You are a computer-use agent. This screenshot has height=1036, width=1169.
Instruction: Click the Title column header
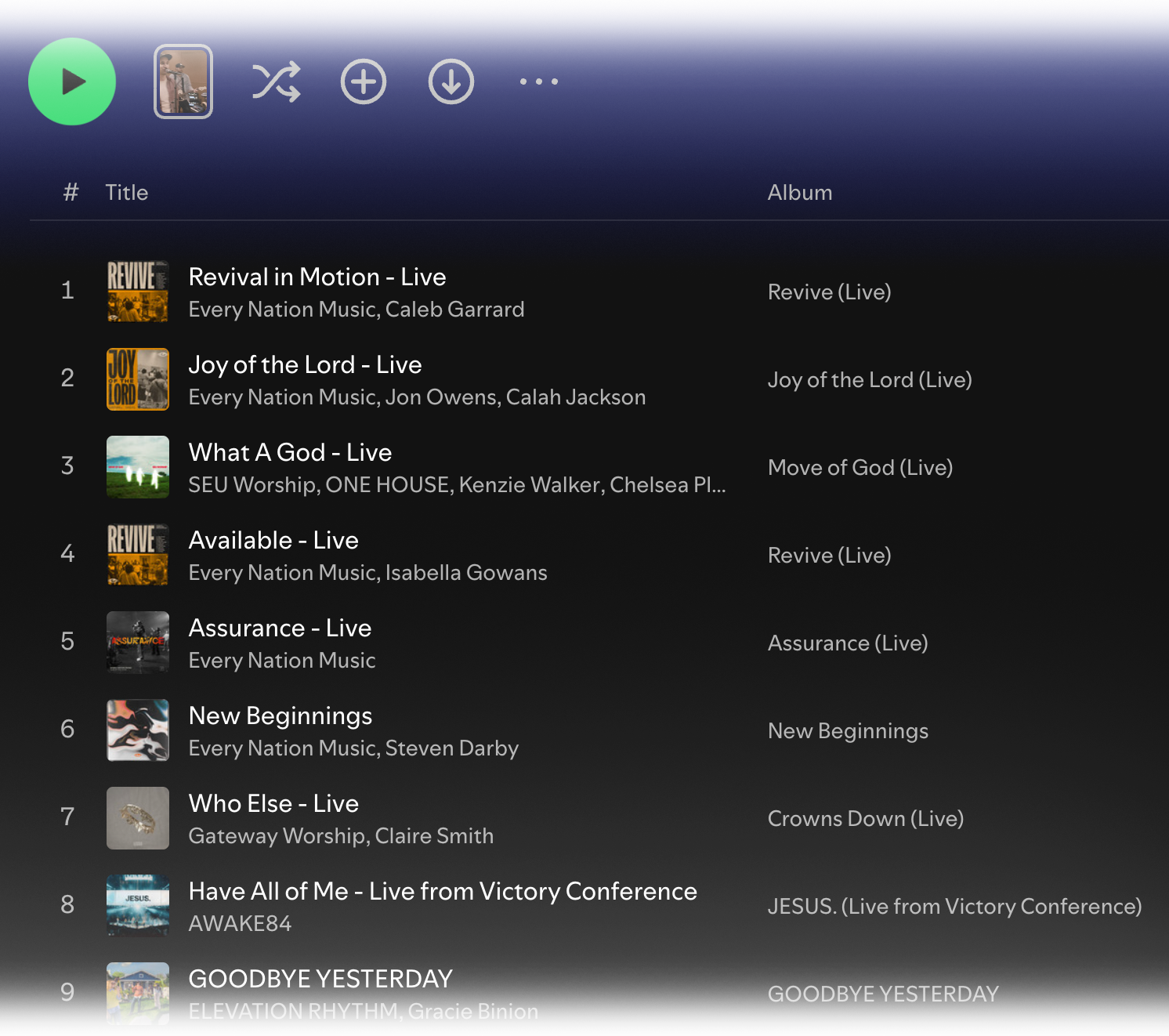click(x=127, y=193)
